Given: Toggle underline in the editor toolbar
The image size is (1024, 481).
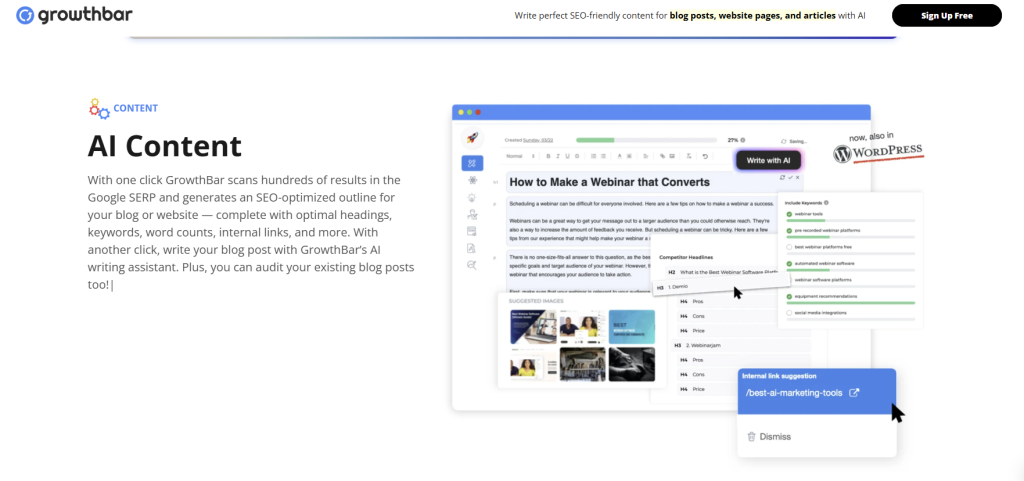Looking at the screenshot, I should coord(568,156).
